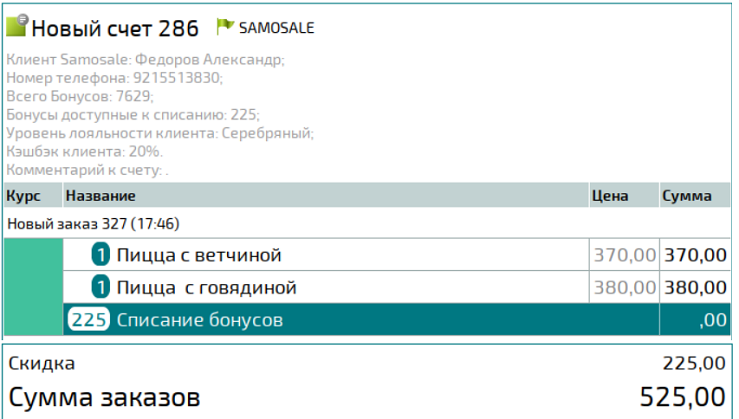This screenshot has height=419, width=739.
Task: Click the Номер телефона client info line
Action: (114, 77)
